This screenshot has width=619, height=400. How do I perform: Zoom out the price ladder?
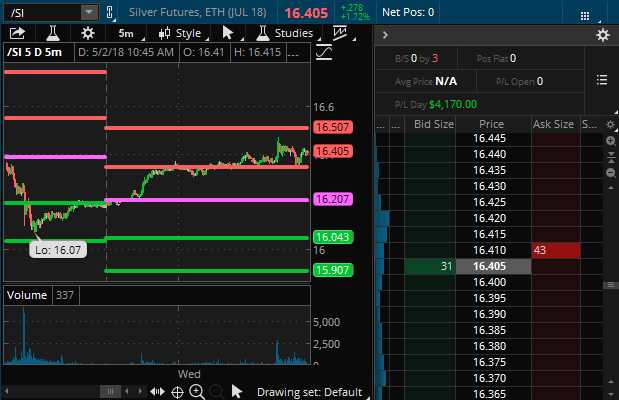(x=610, y=173)
